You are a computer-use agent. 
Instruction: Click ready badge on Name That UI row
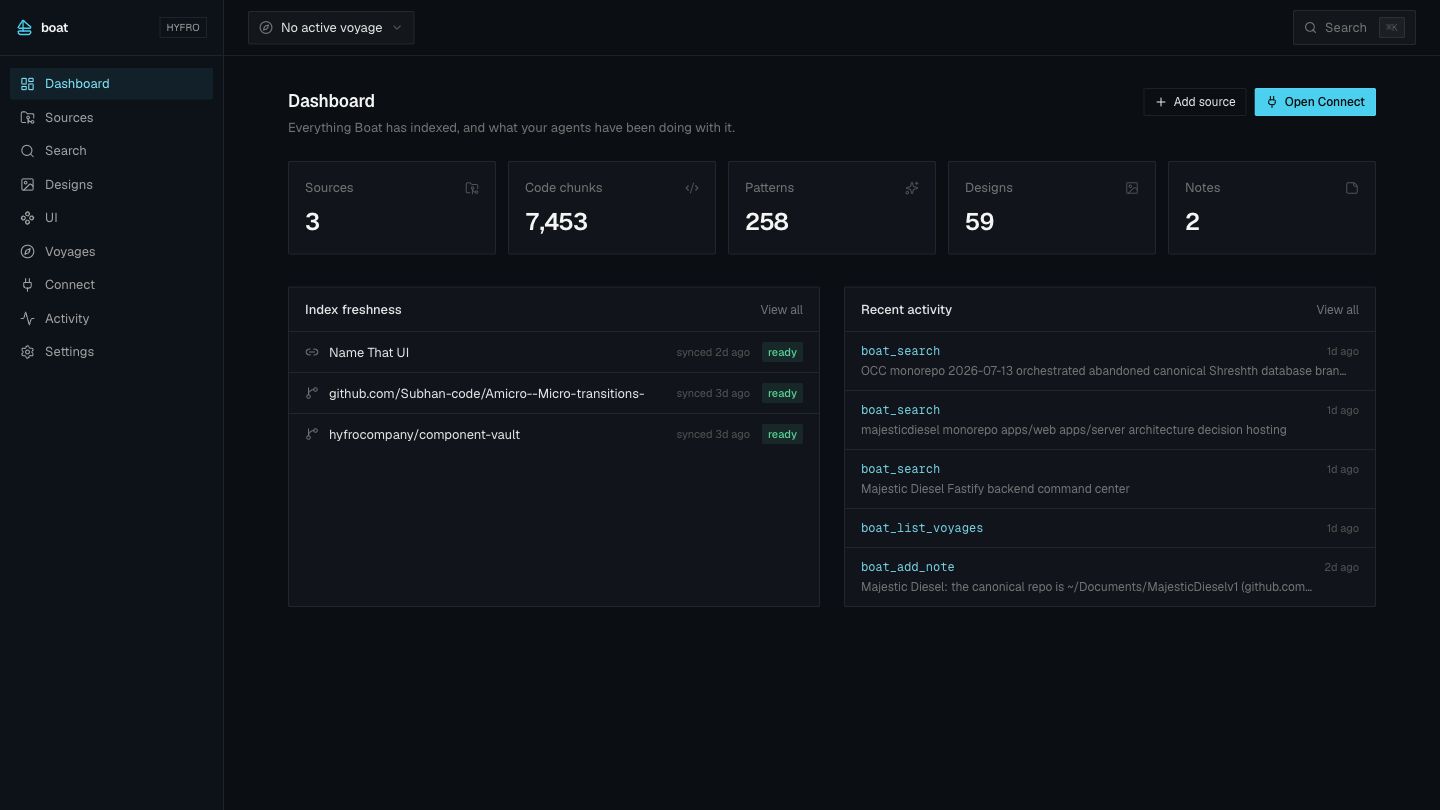[782, 353]
